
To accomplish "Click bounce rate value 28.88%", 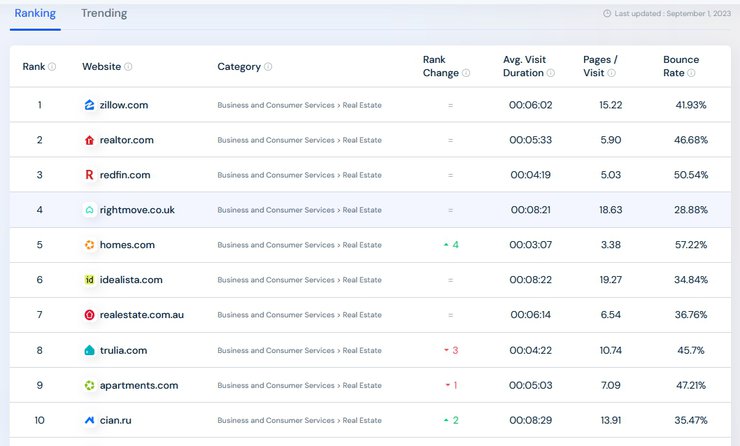I will (x=691, y=210).
